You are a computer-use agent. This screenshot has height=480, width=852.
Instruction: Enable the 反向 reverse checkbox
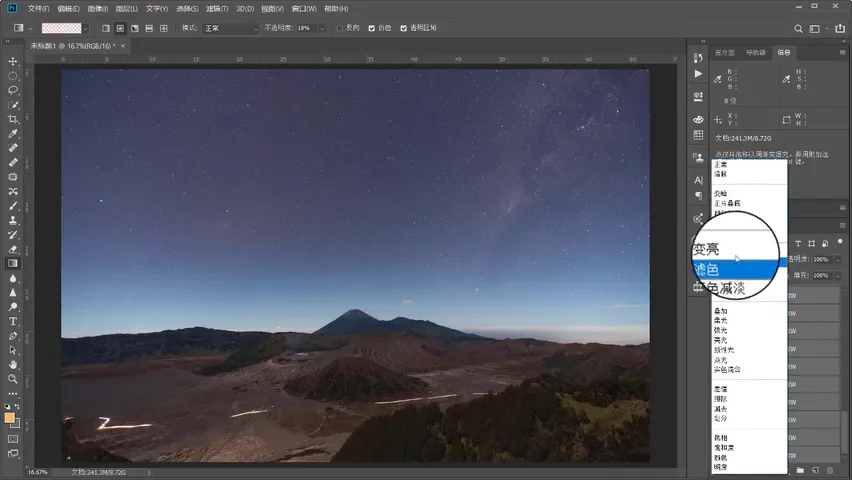click(340, 28)
